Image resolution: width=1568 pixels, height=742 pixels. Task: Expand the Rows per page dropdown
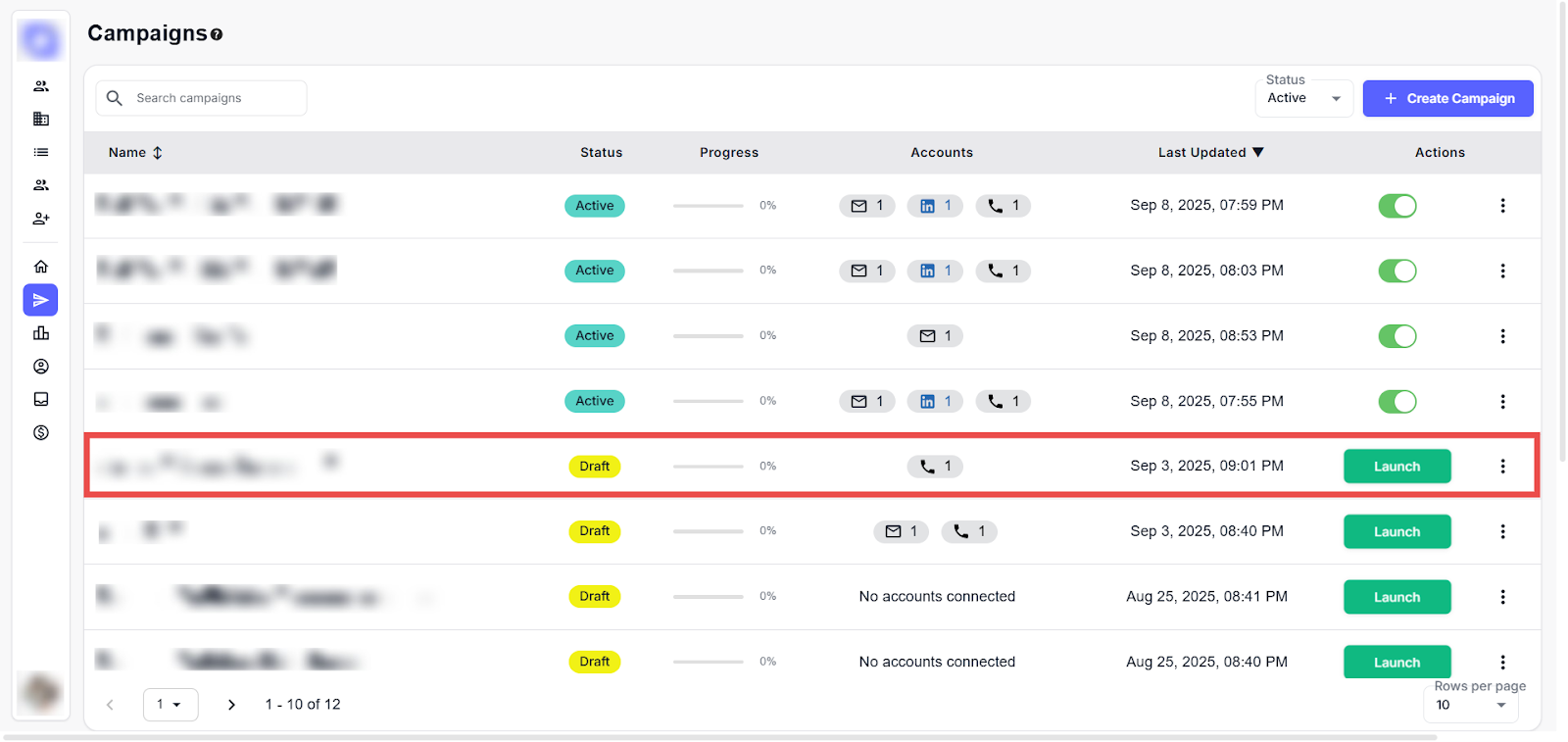coord(1470,705)
